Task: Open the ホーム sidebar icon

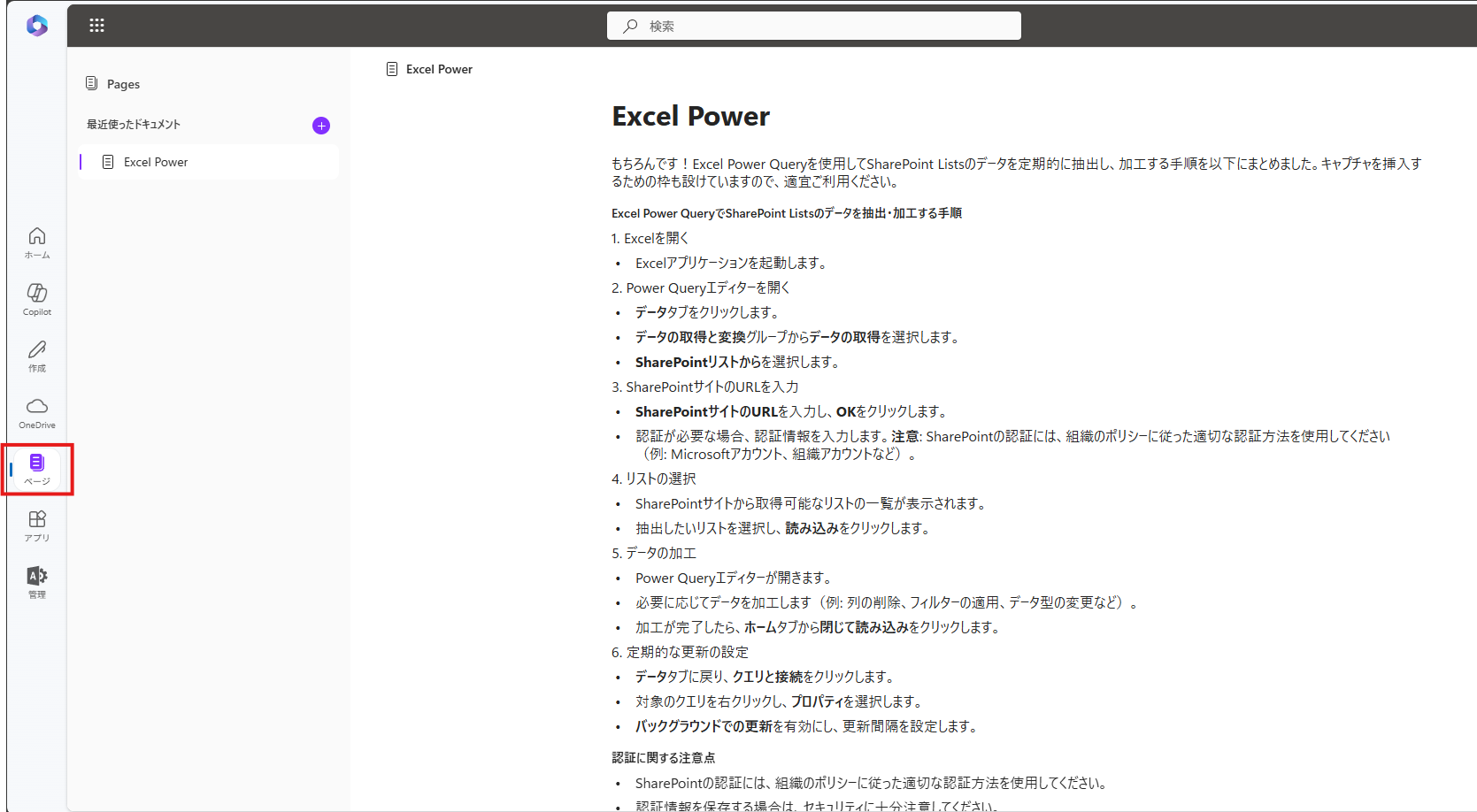Action: pyautogui.click(x=36, y=242)
